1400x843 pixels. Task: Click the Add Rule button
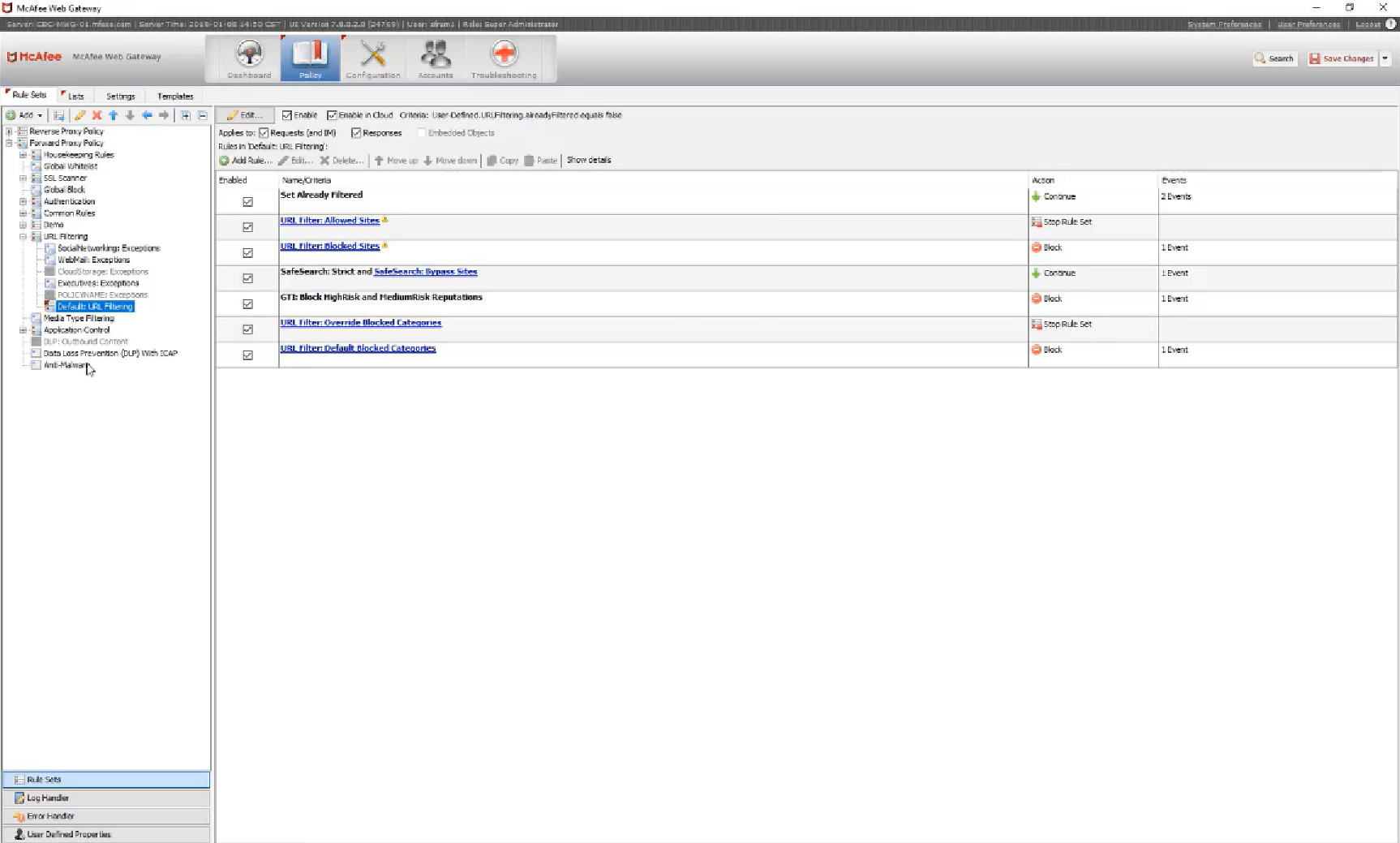pyautogui.click(x=246, y=161)
